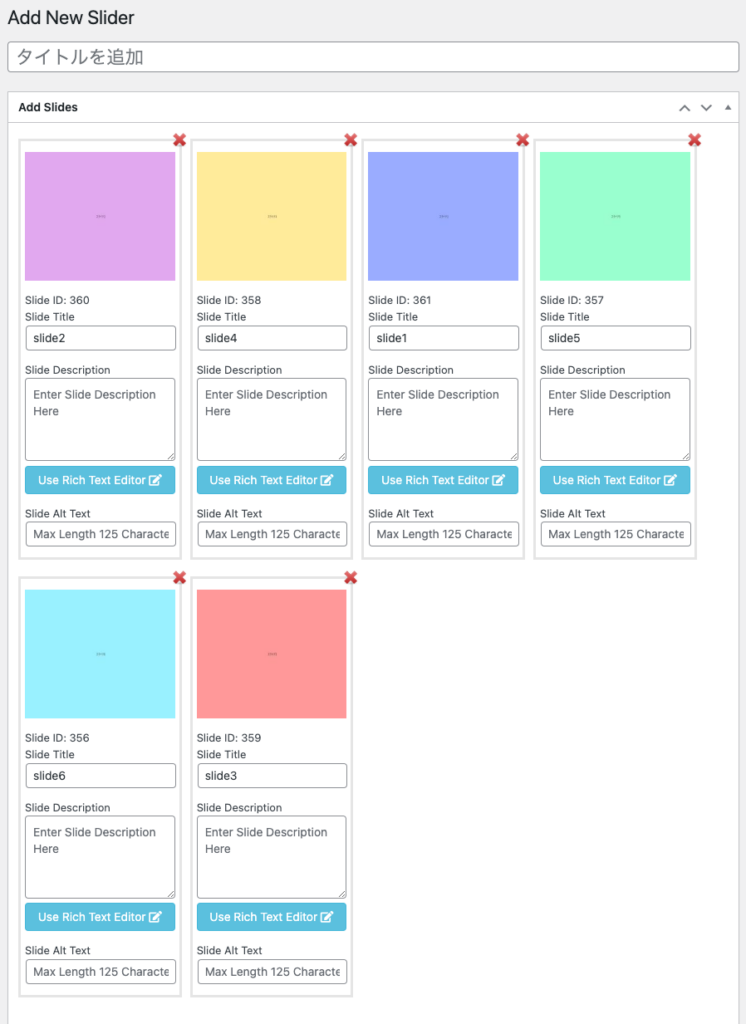The height and width of the screenshot is (1024, 746).
Task: Focus the slide4 description text area
Action: tap(271, 419)
